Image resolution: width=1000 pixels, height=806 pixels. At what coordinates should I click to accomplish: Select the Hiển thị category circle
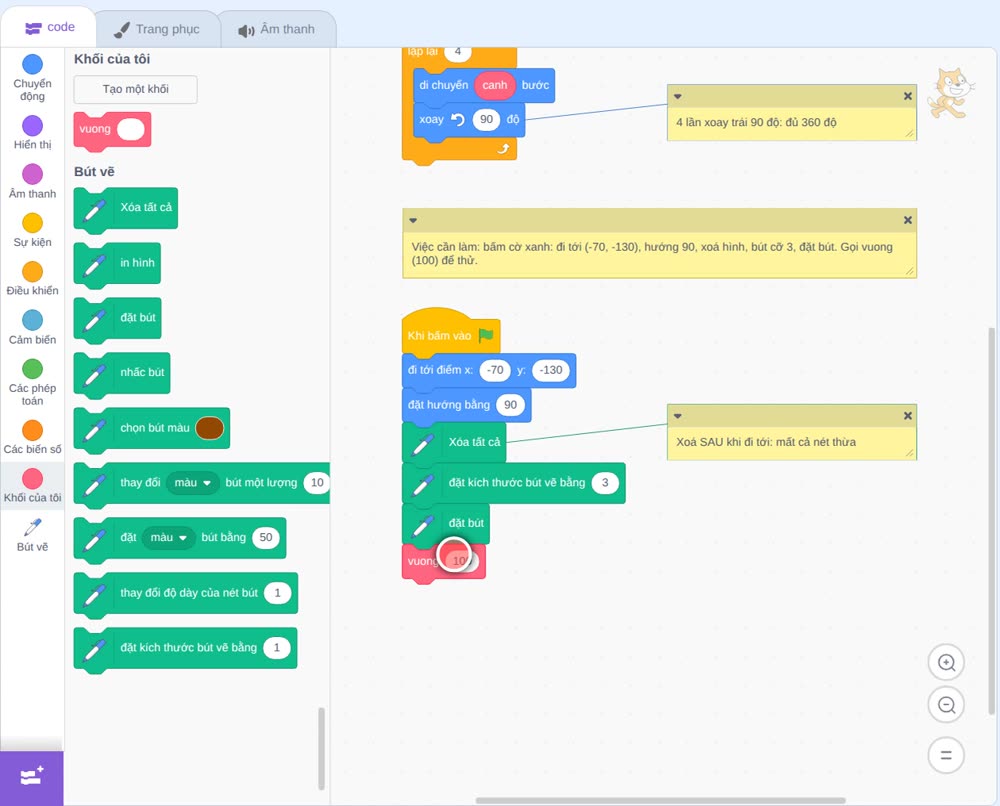click(x=33, y=126)
